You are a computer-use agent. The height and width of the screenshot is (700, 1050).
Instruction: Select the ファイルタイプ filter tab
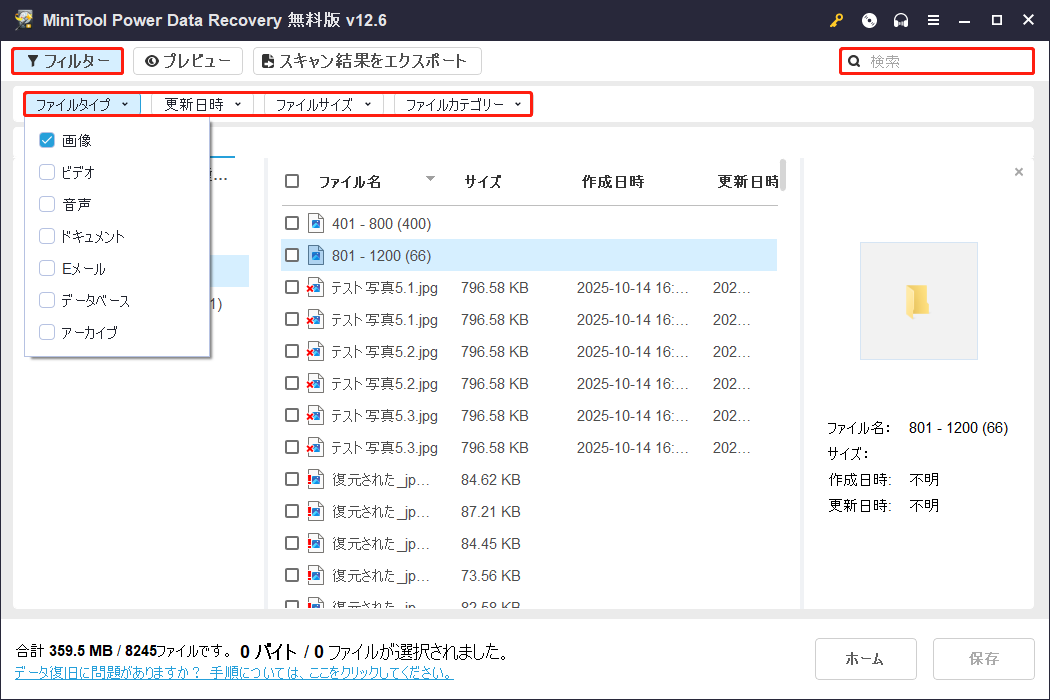[80, 104]
